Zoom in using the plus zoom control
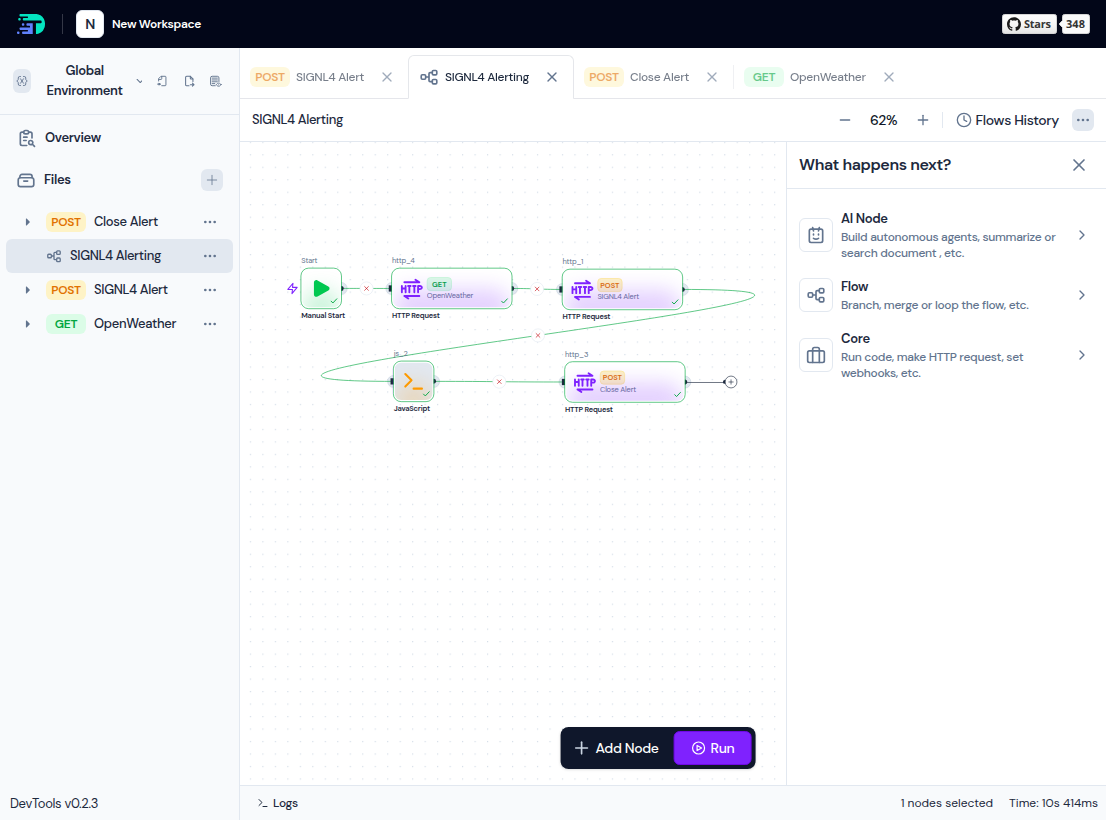Viewport: 1106px width, 820px height. click(921, 119)
